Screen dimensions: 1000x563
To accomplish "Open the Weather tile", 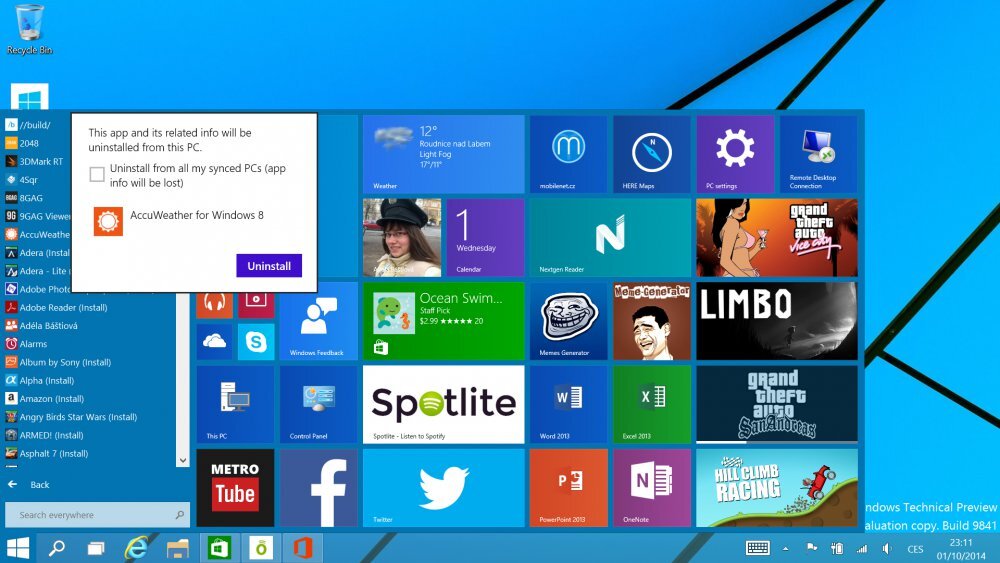I will tap(443, 154).
